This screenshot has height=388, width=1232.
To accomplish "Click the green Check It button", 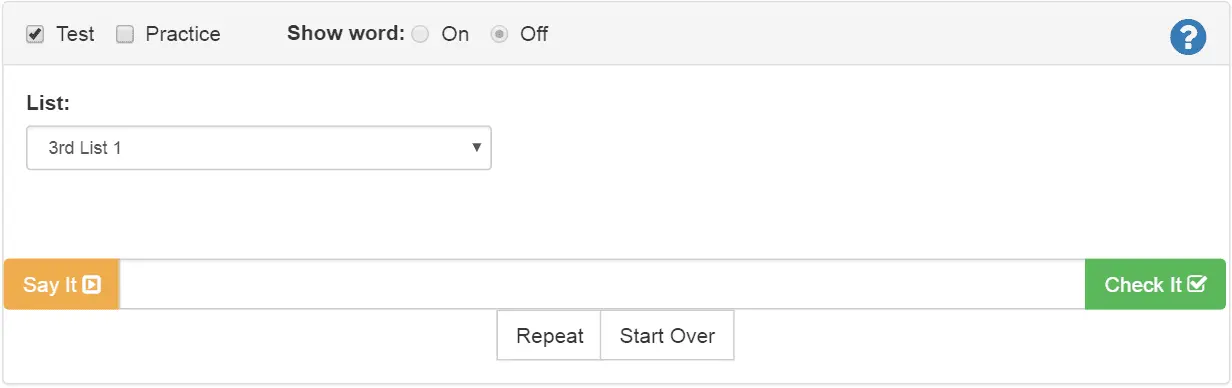I will coord(1155,285).
